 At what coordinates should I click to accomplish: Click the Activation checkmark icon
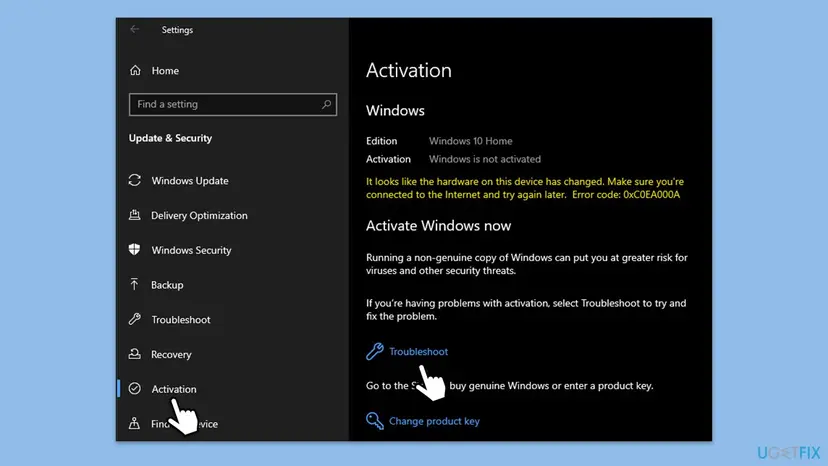[x=135, y=388]
